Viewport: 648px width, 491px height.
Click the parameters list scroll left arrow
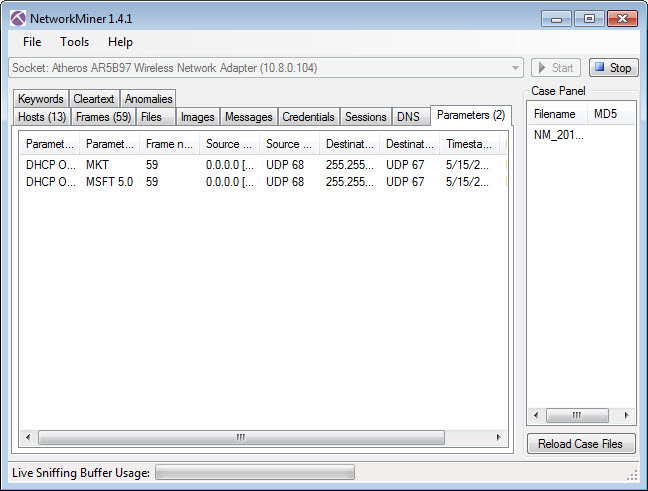click(28, 437)
